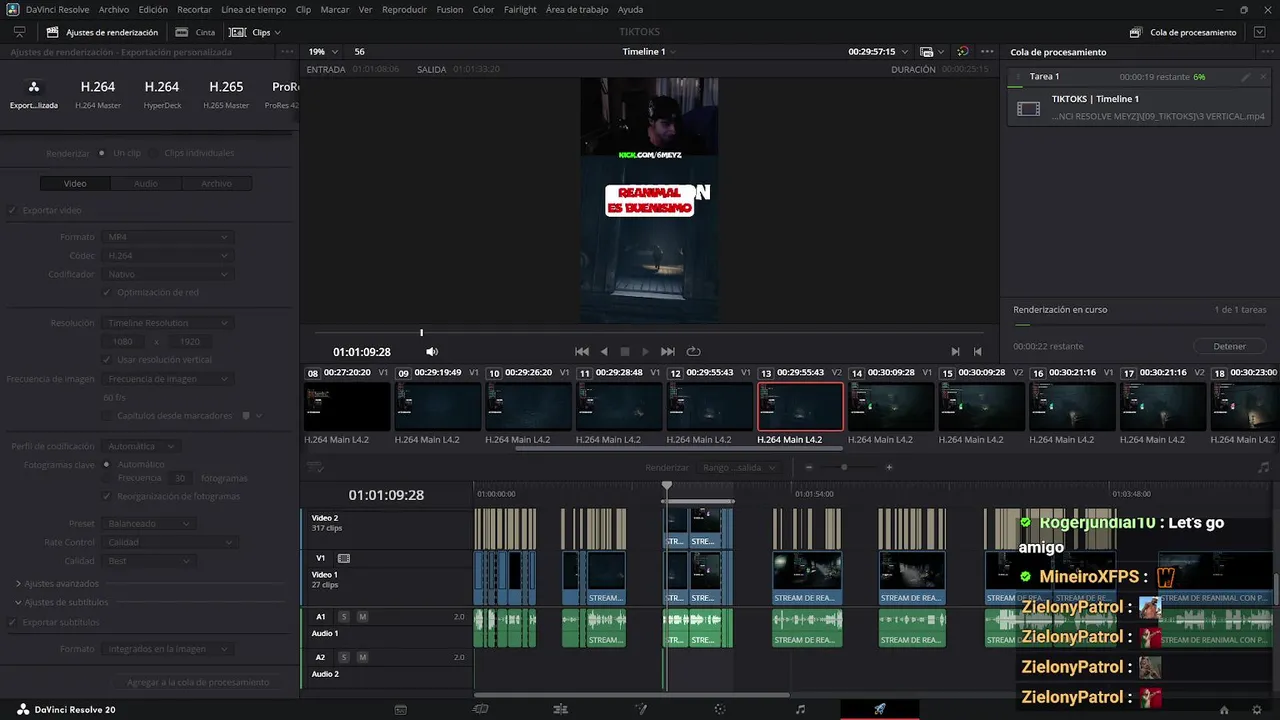Image resolution: width=1280 pixels, height=720 pixels.
Task: Solo the A1 audio track
Action: (x=344, y=617)
